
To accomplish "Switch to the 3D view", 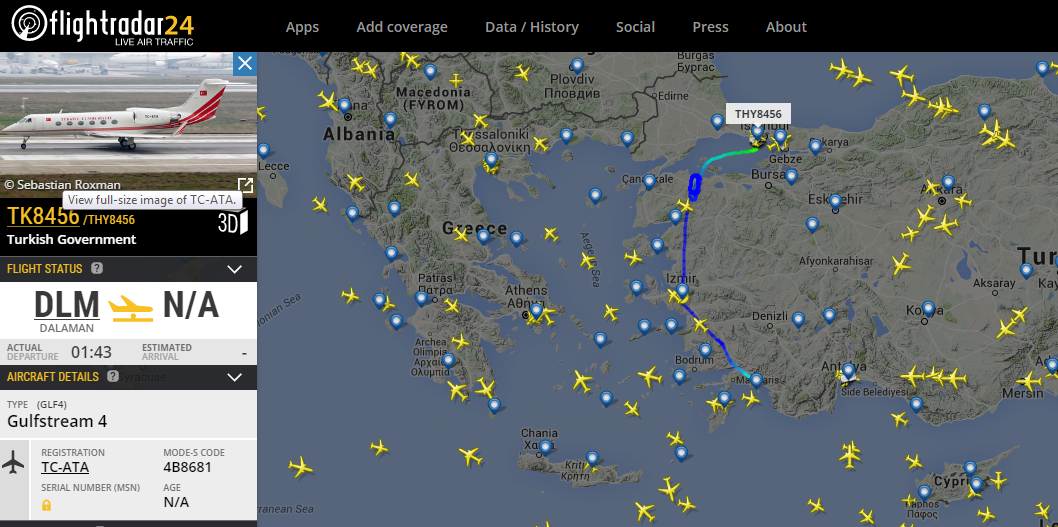I will tap(233, 222).
